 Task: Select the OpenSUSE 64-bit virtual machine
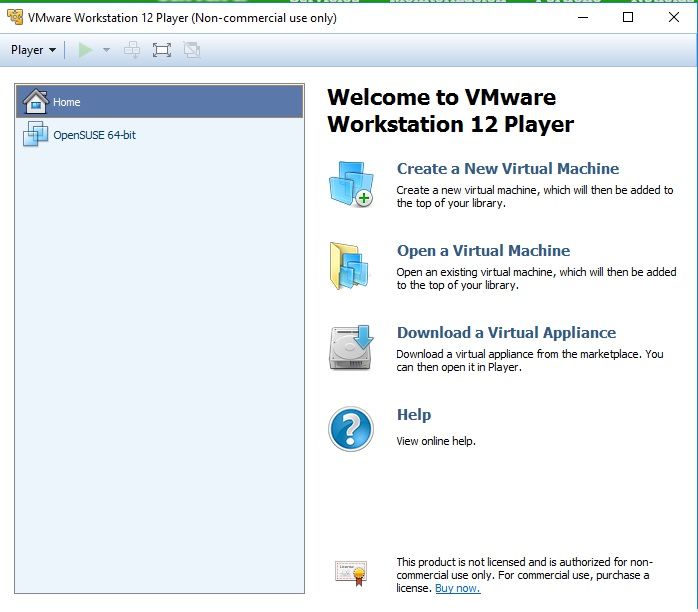94,134
